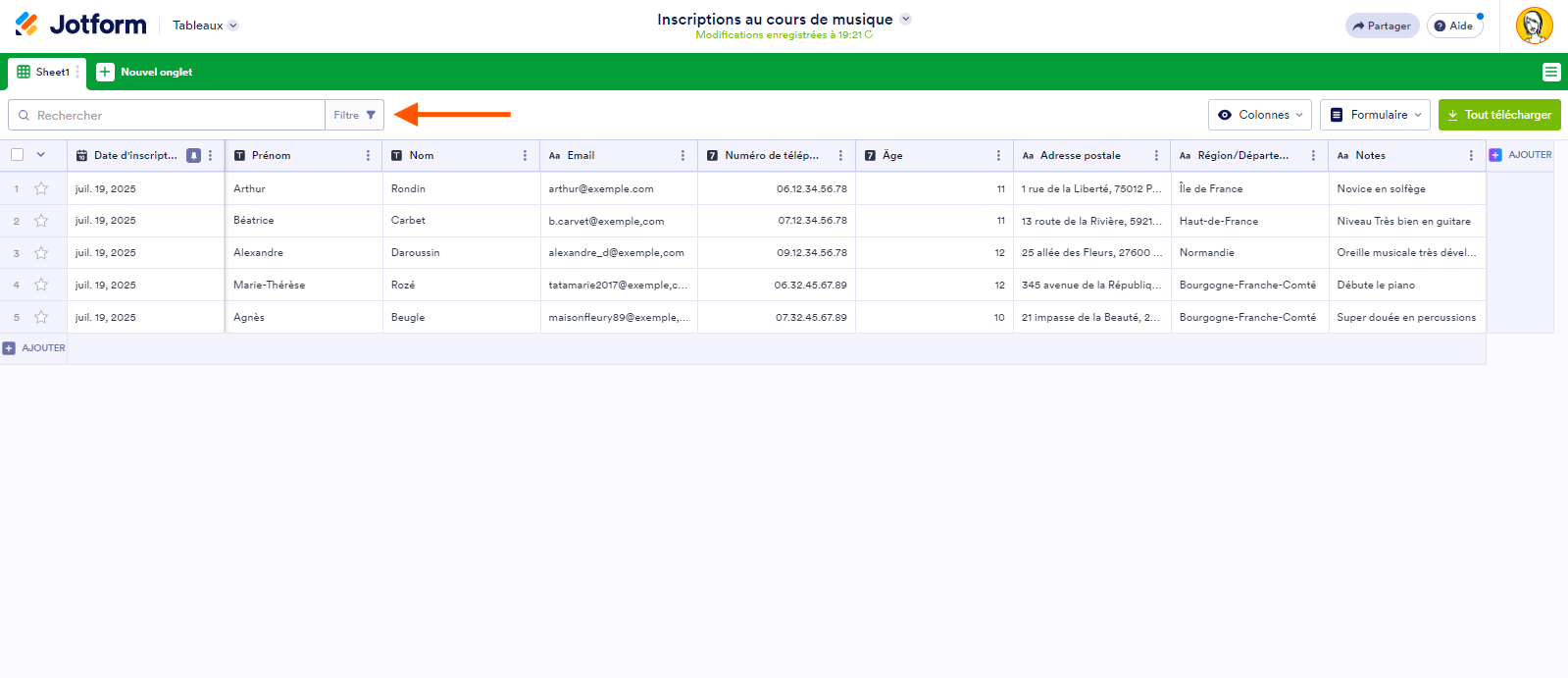Click the Sheet1 tab's three-dot handle
The width and height of the screenshot is (1568, 678).
[x=77, y=72]
